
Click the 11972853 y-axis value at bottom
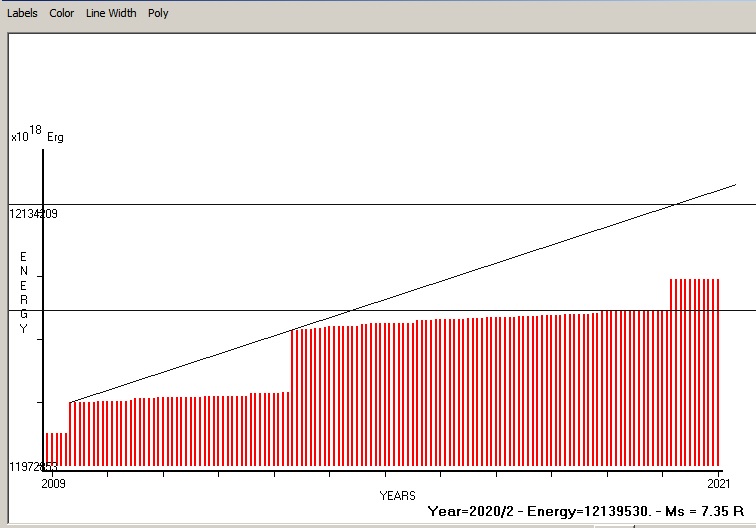click(34, 467)
